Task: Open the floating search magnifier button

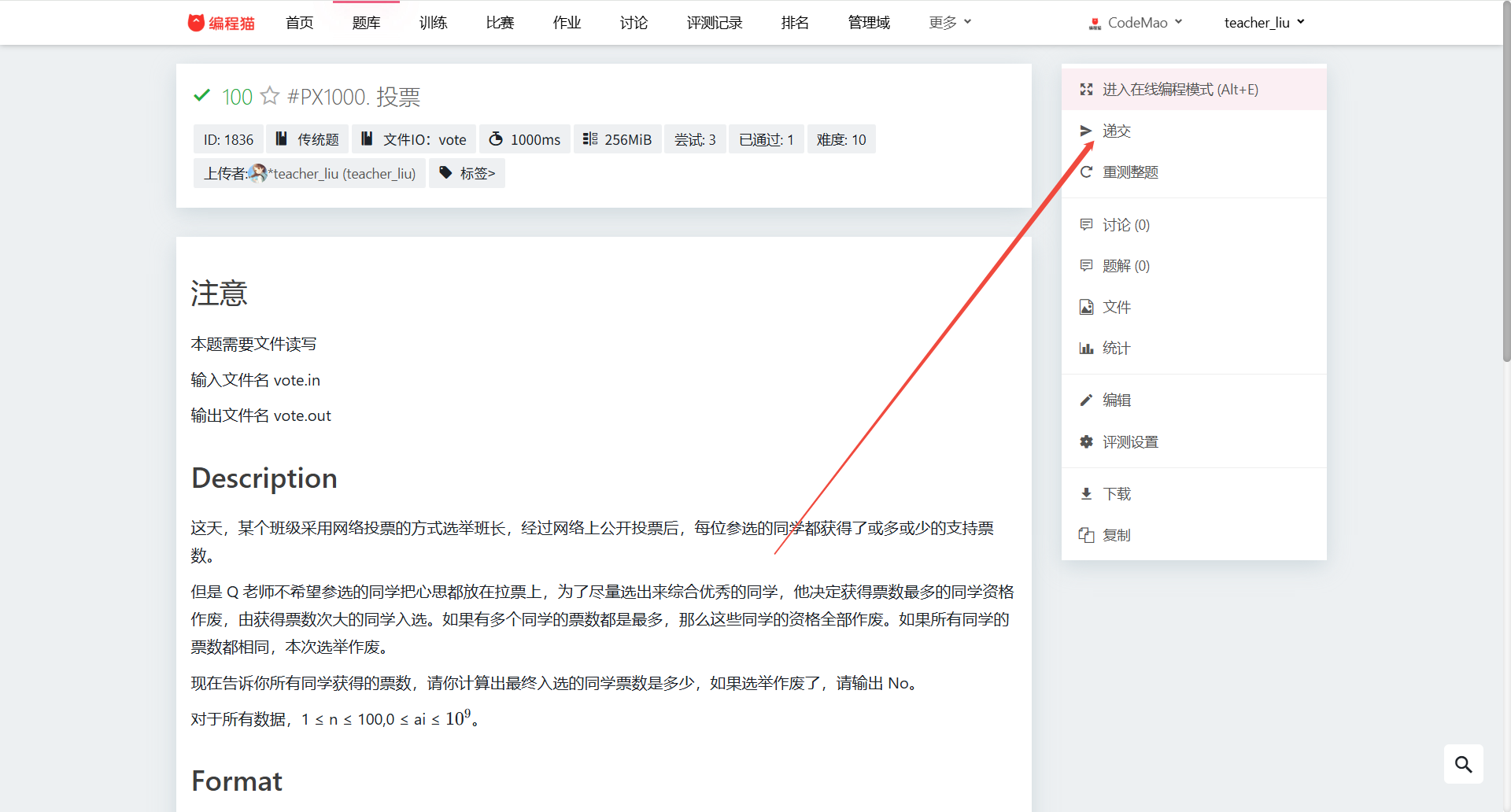Action: [x=1463, y=764]
